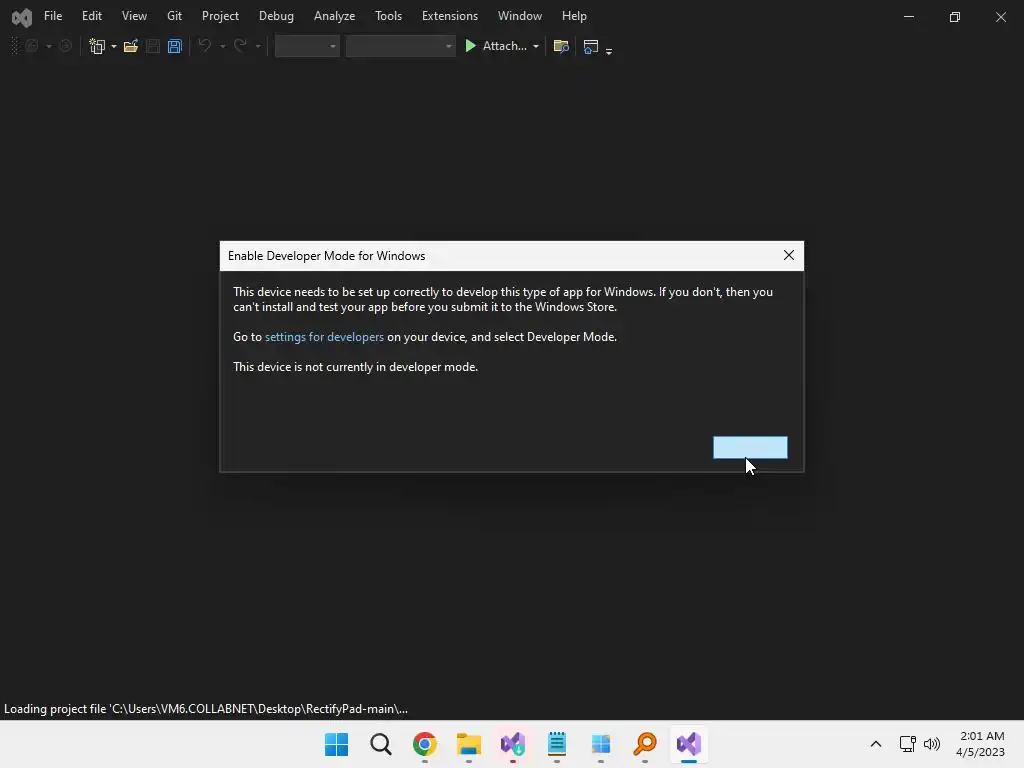Expand the Undo history dropdown arrow
Screen dimensions: 1024x768
(x=223, y=46)
